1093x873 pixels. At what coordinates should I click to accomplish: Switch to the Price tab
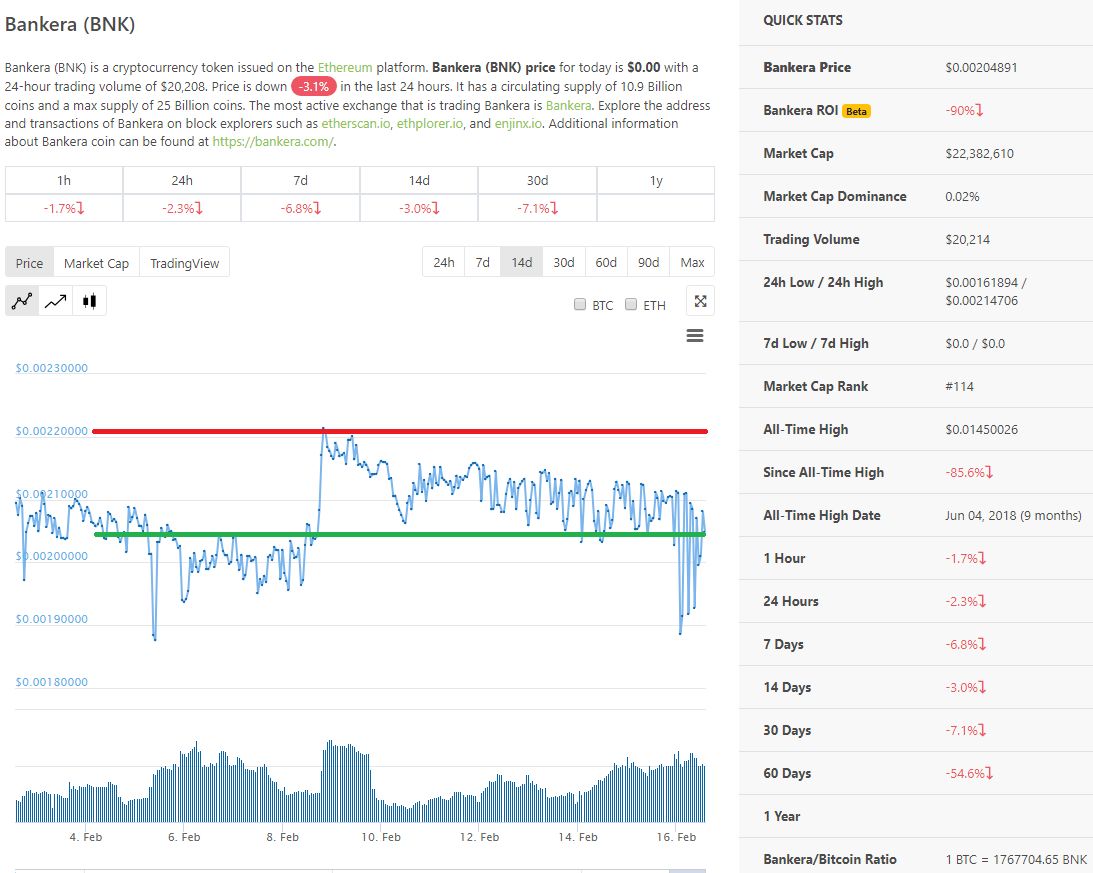pos(29,263)
